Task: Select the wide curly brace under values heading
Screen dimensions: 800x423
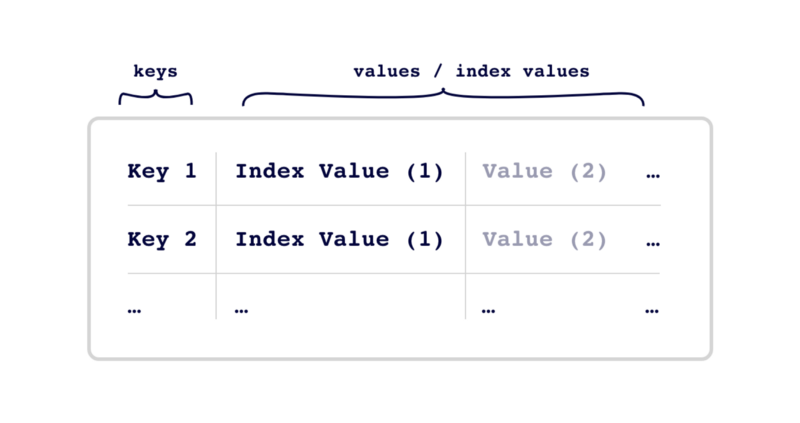Action: tap(443, 97)
